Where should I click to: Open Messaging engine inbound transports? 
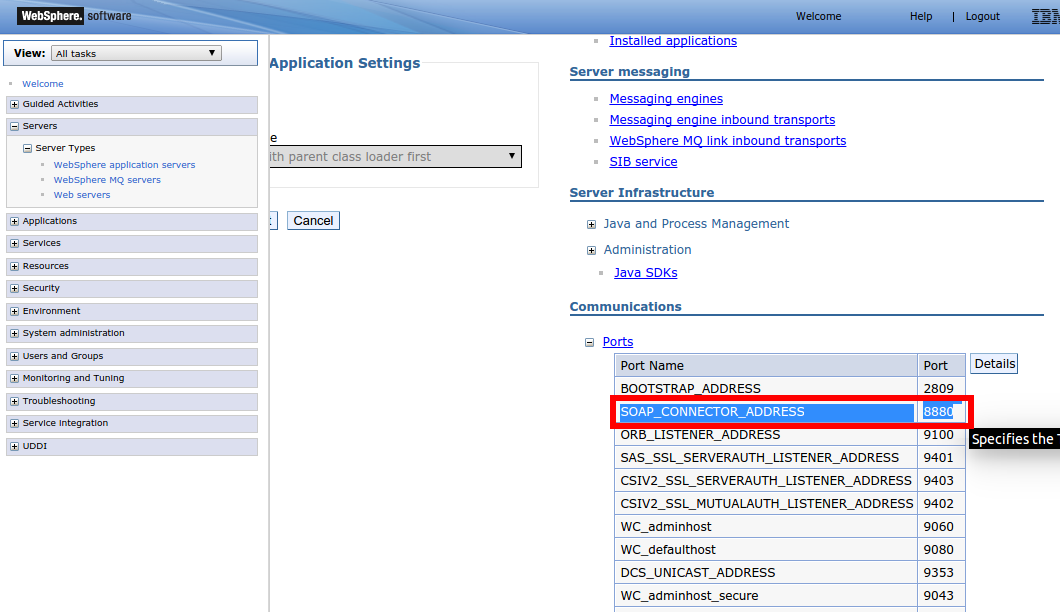click(722, 120)
